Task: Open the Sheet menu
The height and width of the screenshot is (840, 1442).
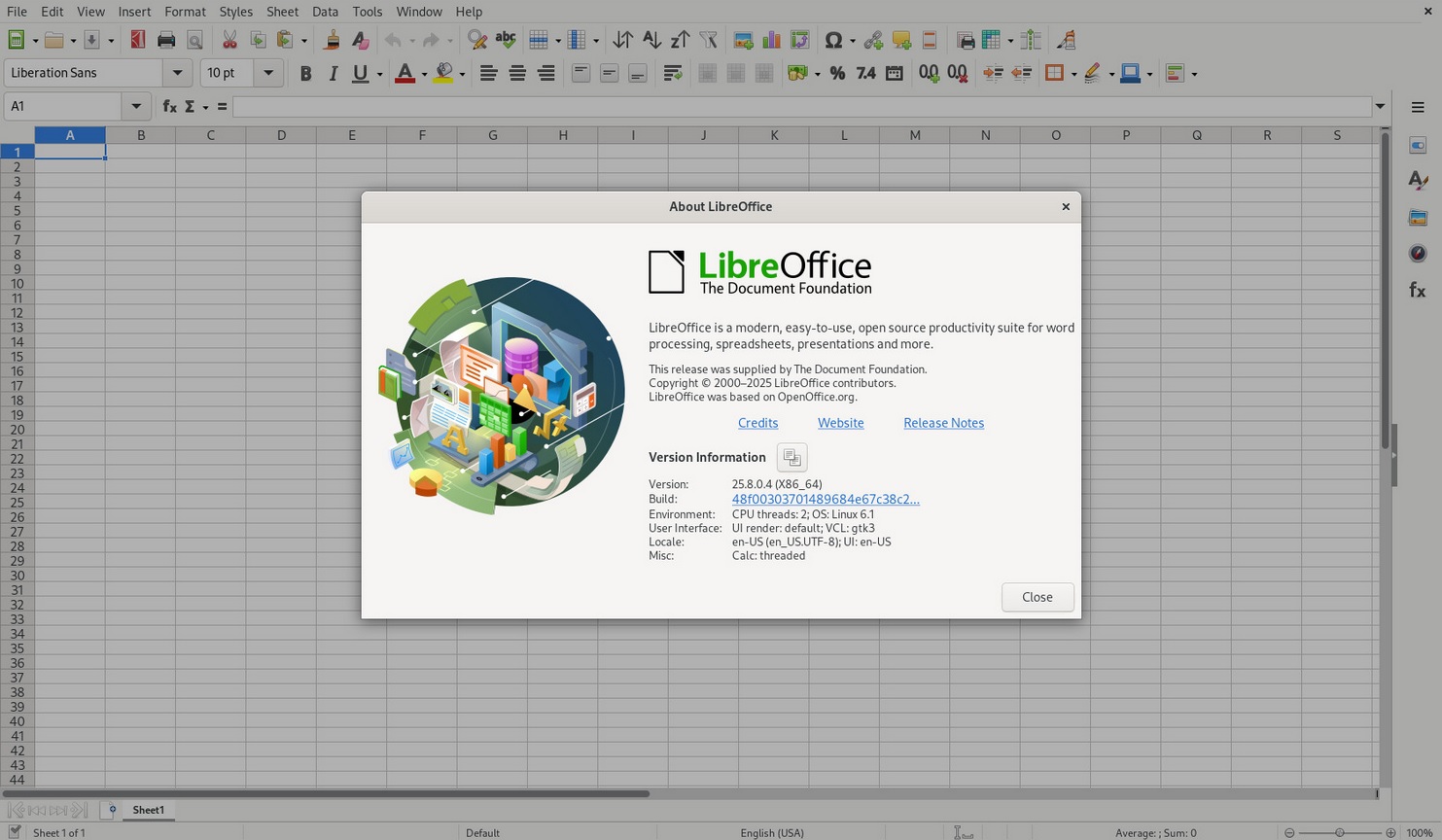Action: click(282, 12)
